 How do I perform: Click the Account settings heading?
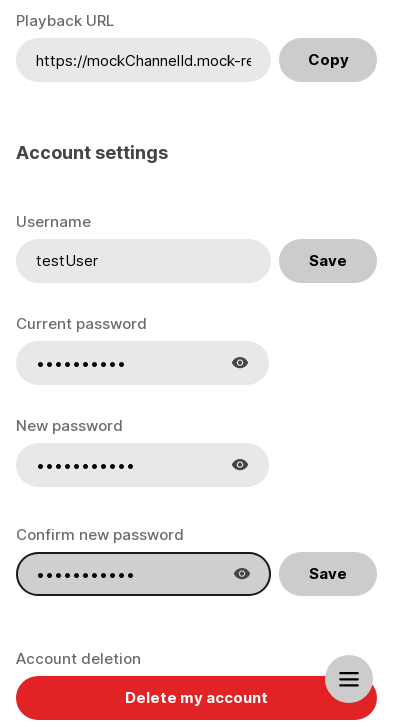(92, 153)
